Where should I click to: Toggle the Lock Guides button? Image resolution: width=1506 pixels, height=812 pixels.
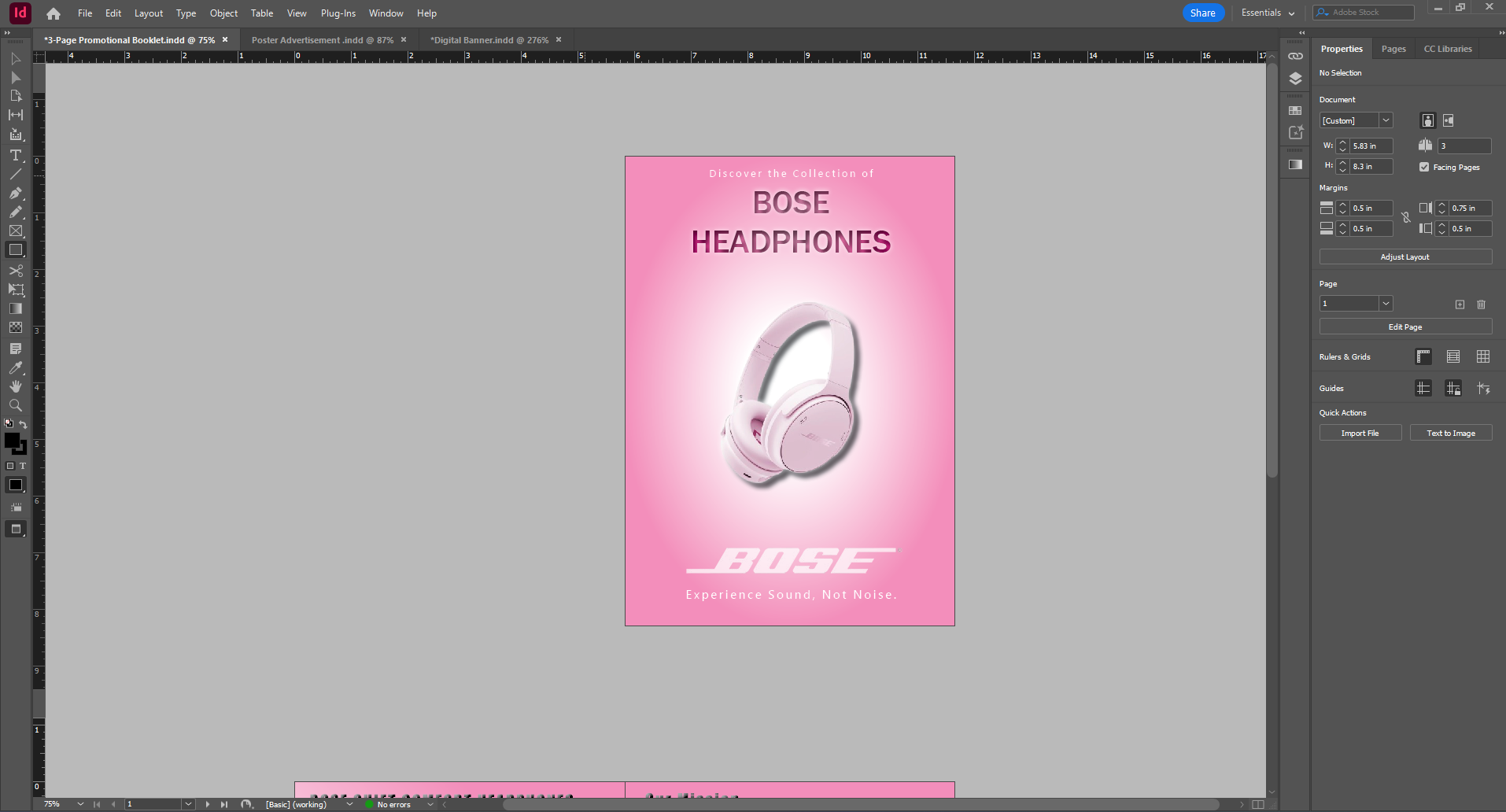[x=1453, y=388]
